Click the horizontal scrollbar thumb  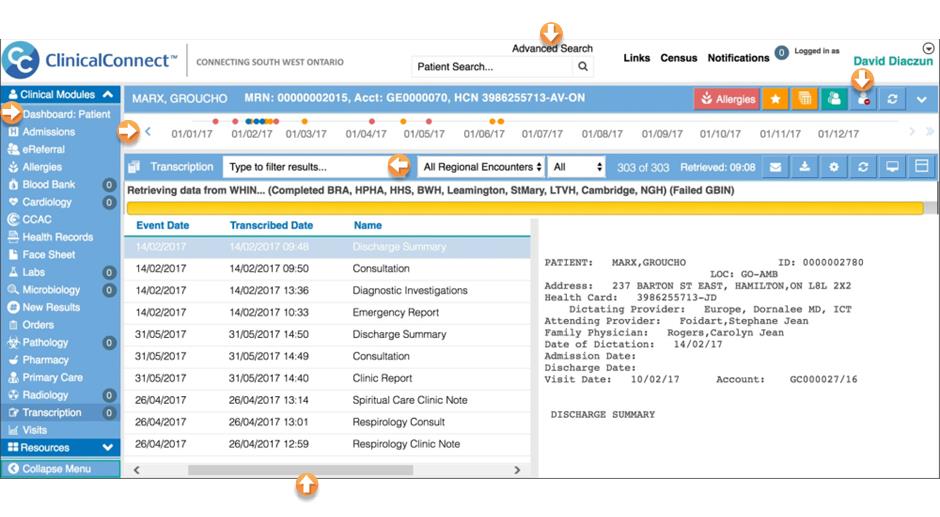[x=300, y=470]
